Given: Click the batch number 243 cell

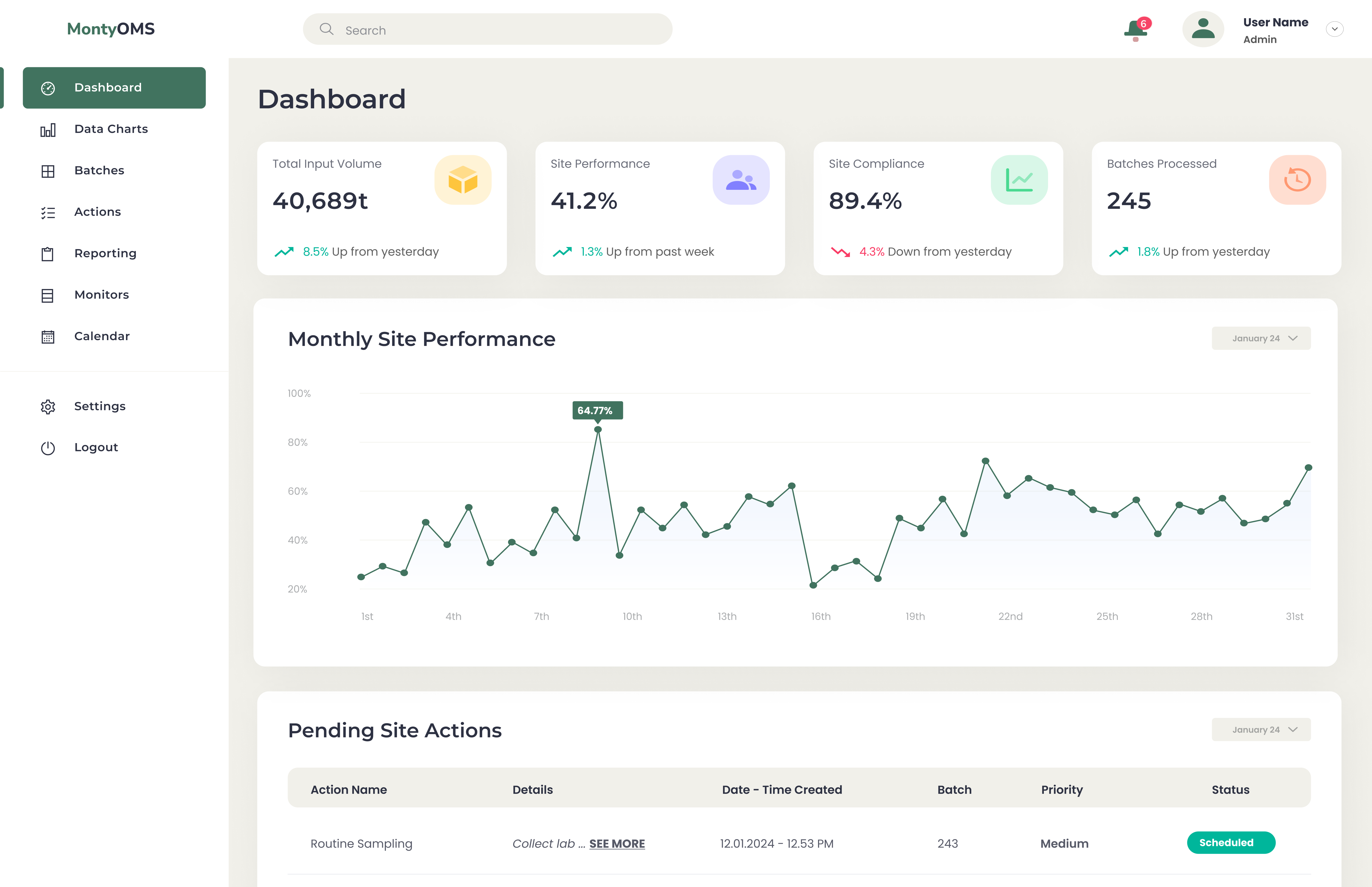Looking at the screenshot, I should click(948, 844).
